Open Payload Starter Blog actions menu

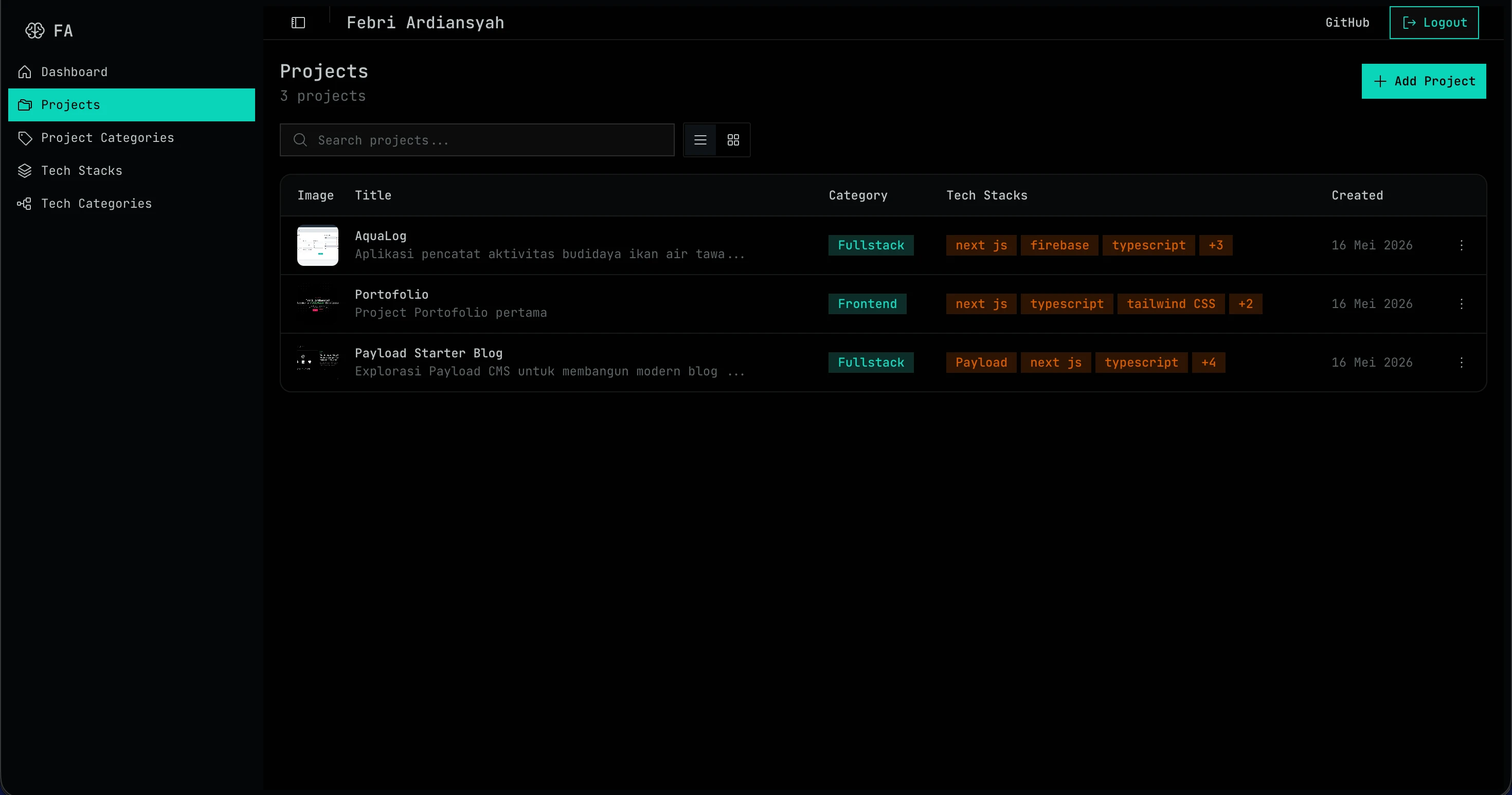pyautogui.click(x=1462, y=363)
